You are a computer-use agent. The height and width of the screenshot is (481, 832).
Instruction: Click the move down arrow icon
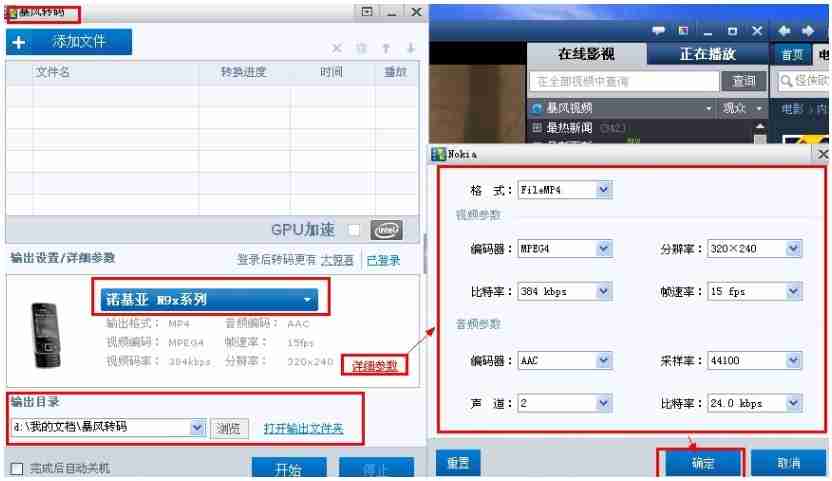point(410,48)
